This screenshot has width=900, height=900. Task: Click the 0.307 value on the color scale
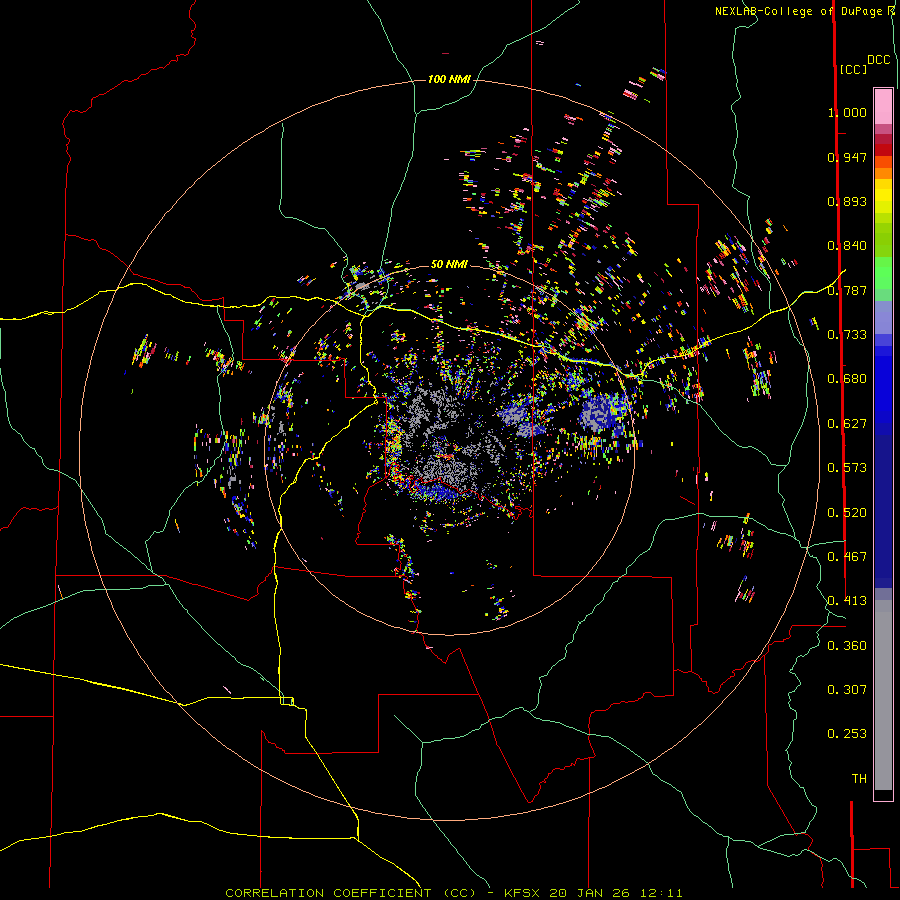847,690
